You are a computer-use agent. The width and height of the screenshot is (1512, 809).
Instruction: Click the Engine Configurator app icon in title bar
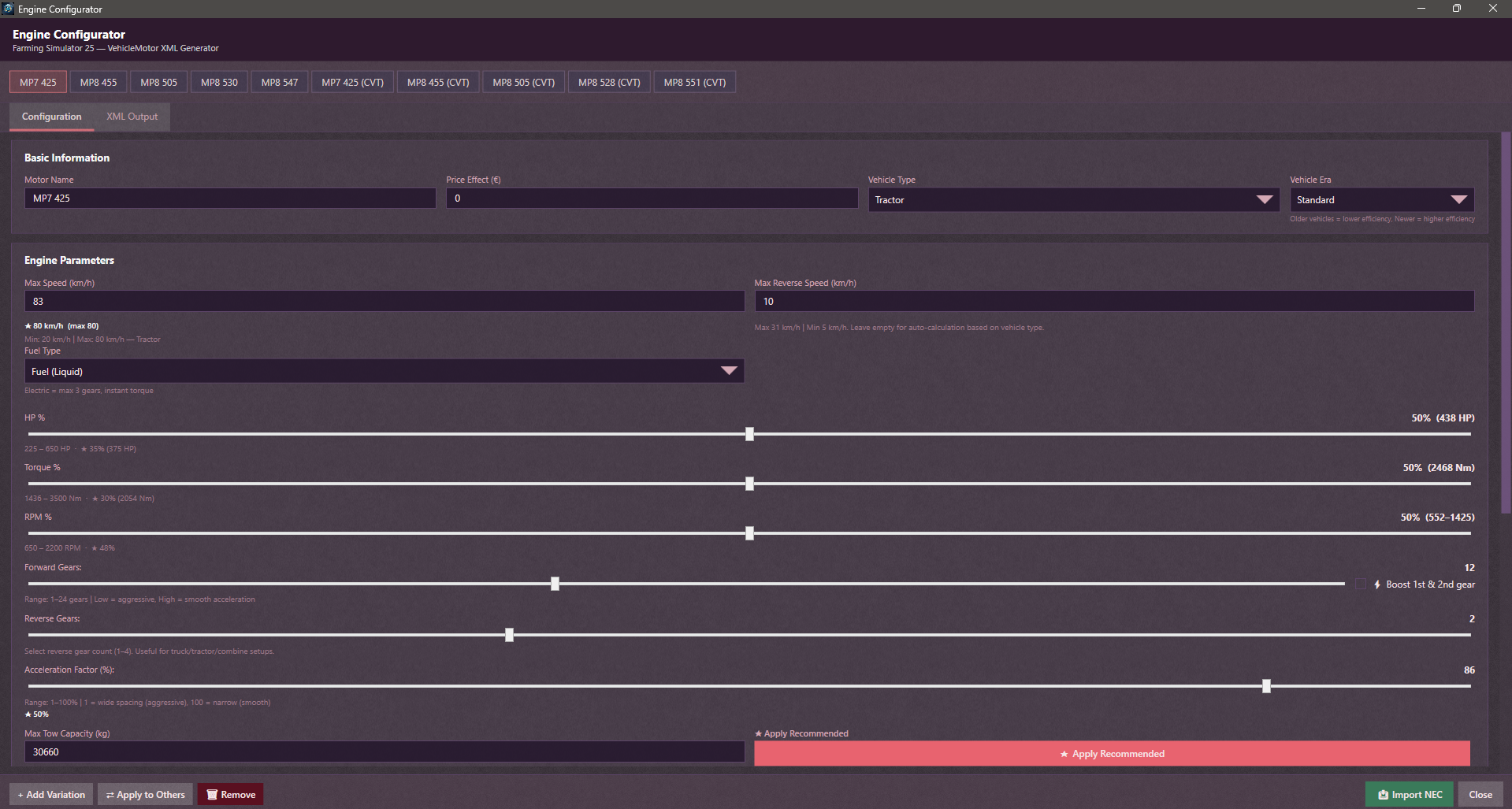coord(8,9)
